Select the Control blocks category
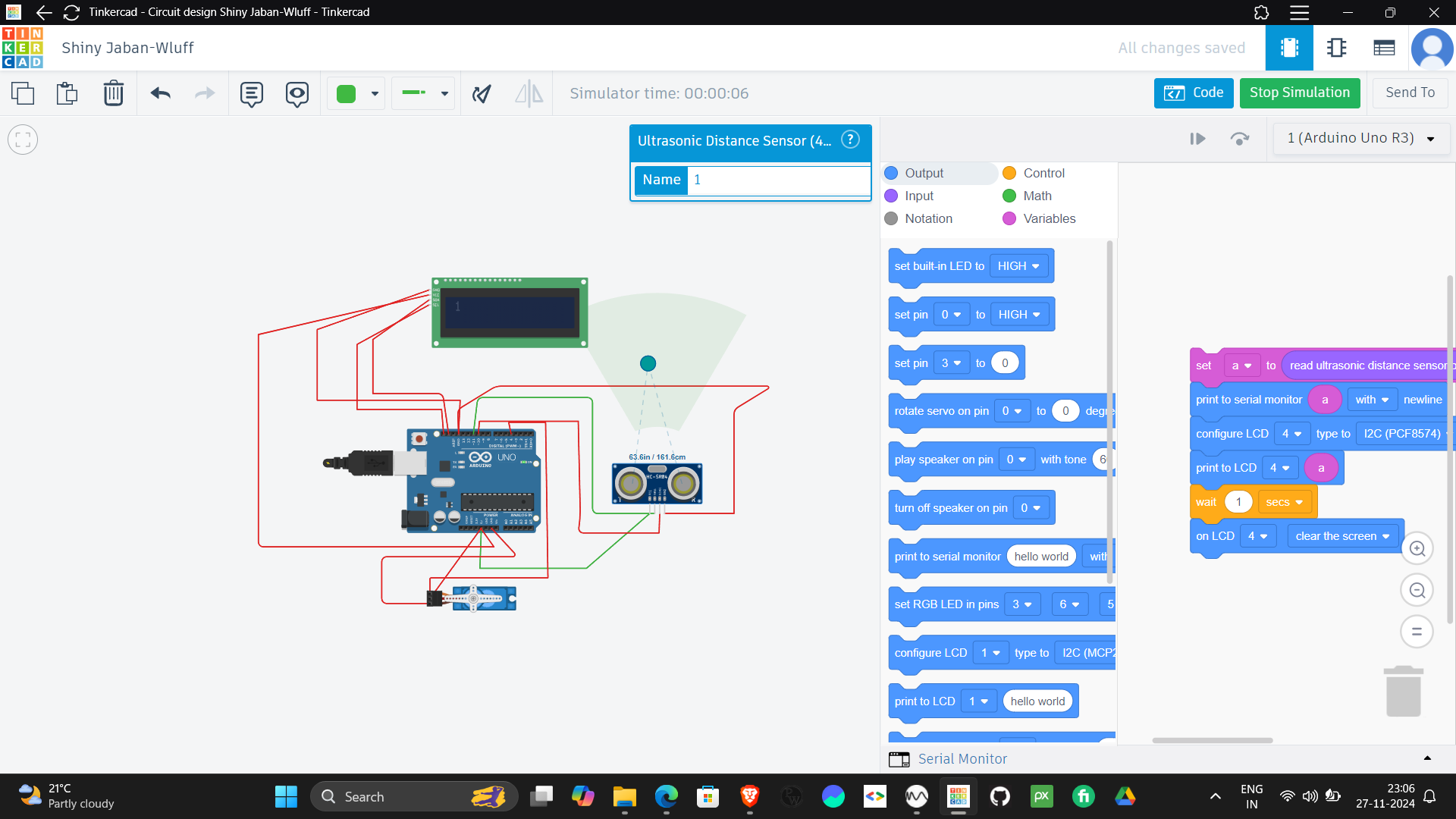Screen dimensions: 1456x819 coord(1043,173)
